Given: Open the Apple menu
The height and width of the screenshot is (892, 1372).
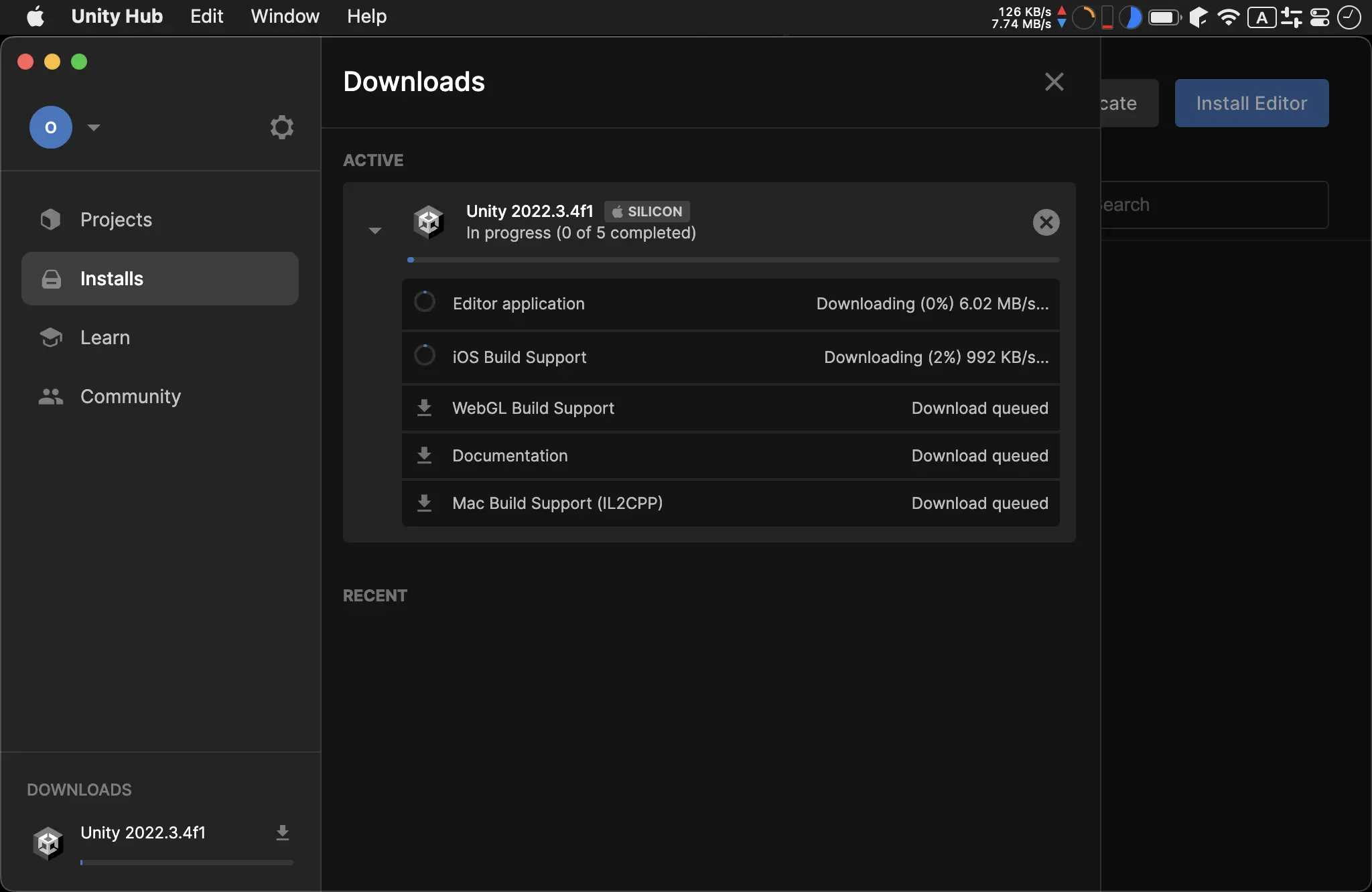Looking at the screenshot, I should [x=36, y=16].
